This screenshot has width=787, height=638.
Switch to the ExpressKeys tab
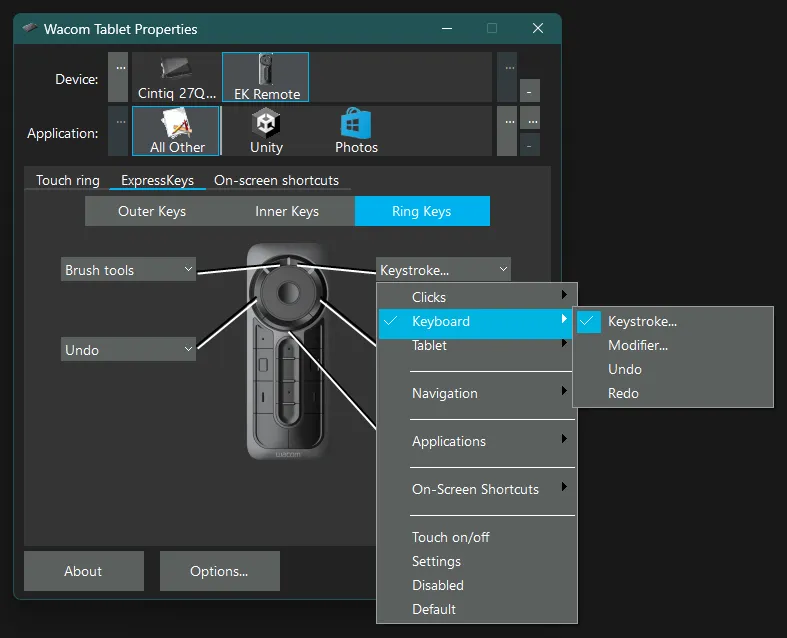point(157,180)
